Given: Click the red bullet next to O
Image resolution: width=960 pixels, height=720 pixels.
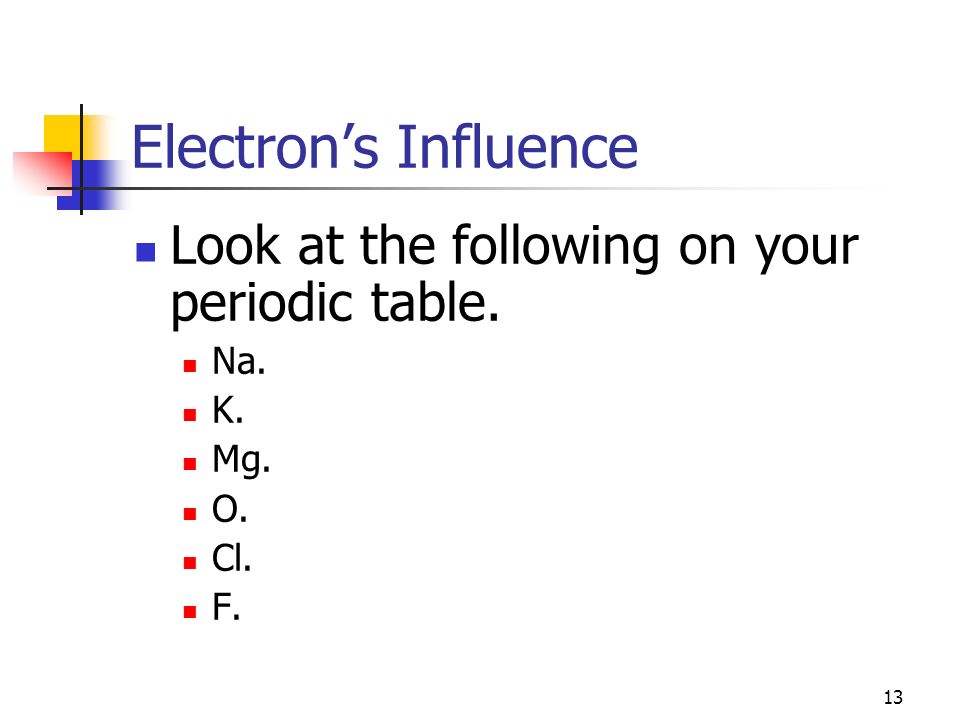Looking at the screenshot, I should [190, 513].
